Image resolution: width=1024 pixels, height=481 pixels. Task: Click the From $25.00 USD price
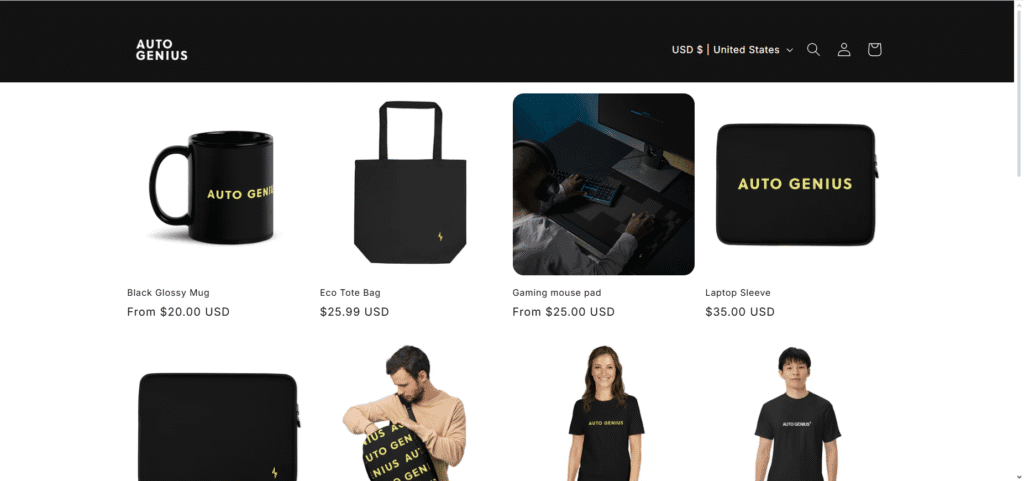pyautogui.click(x=564, y=312)
